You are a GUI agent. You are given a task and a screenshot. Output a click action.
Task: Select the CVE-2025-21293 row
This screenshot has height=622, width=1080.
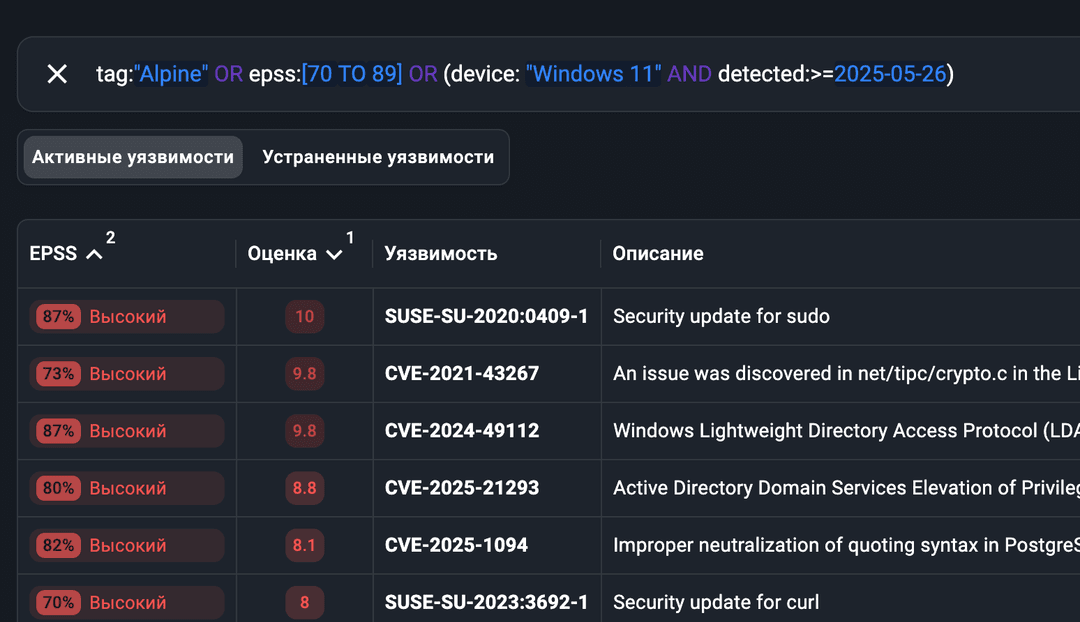(x=462, y=488)
